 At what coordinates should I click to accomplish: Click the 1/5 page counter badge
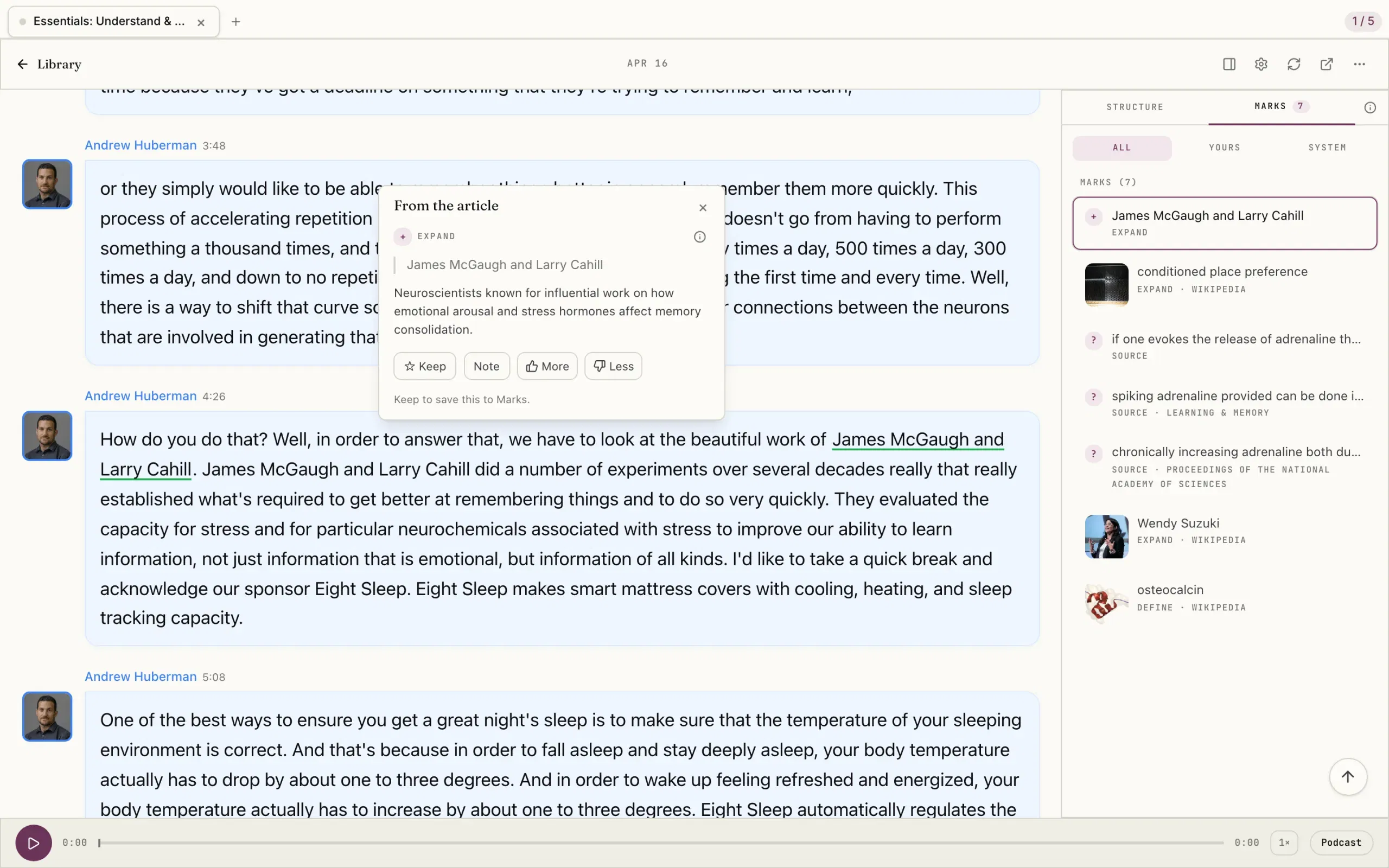point(1362,21)
